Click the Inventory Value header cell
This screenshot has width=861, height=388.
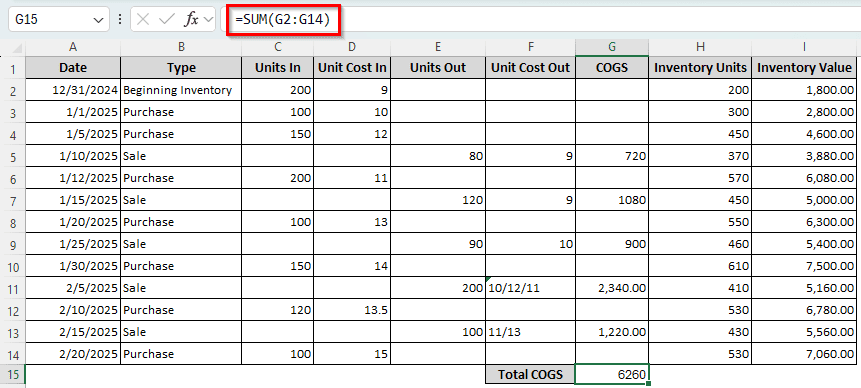pos(804,68)
